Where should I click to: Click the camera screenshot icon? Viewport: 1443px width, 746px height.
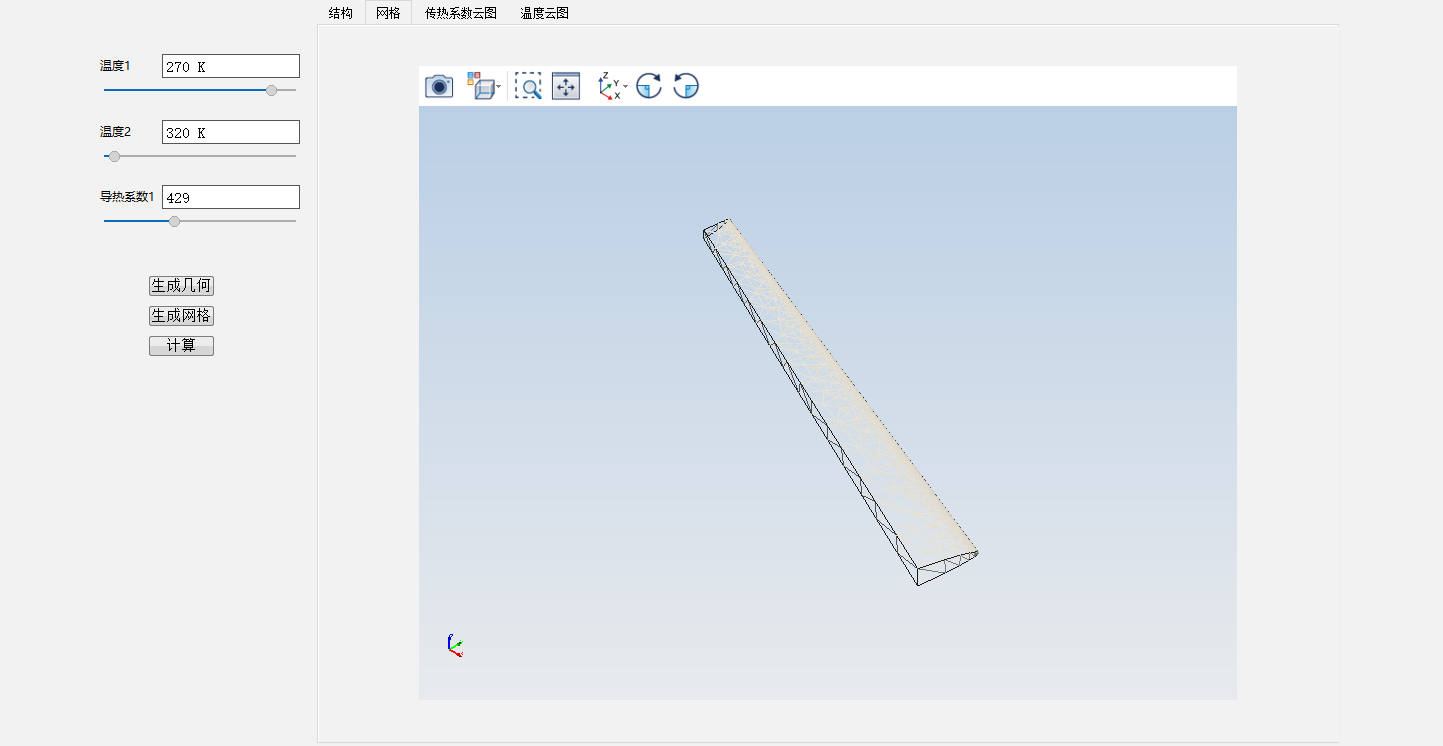439,87
